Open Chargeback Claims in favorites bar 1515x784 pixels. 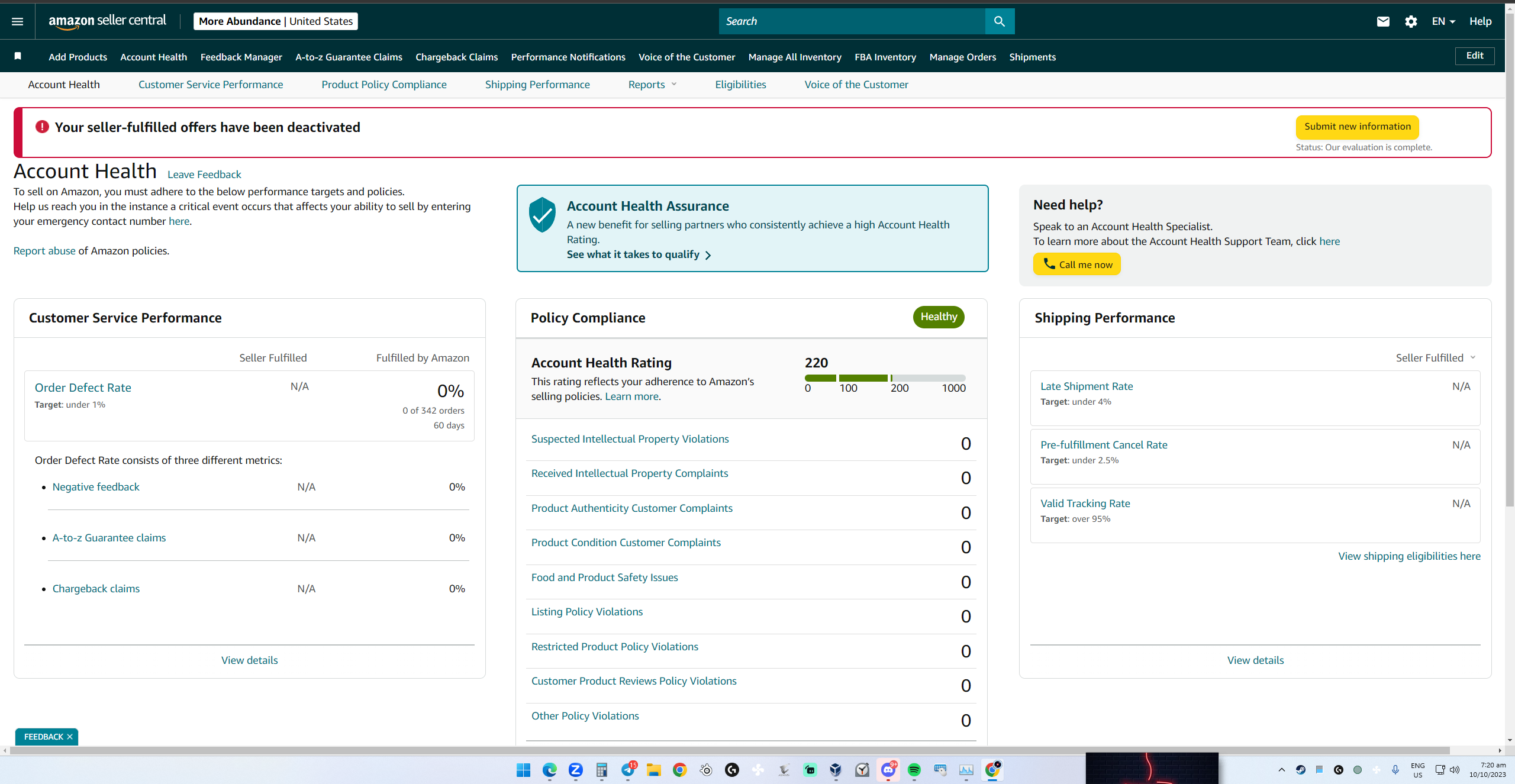coord(456,57)
